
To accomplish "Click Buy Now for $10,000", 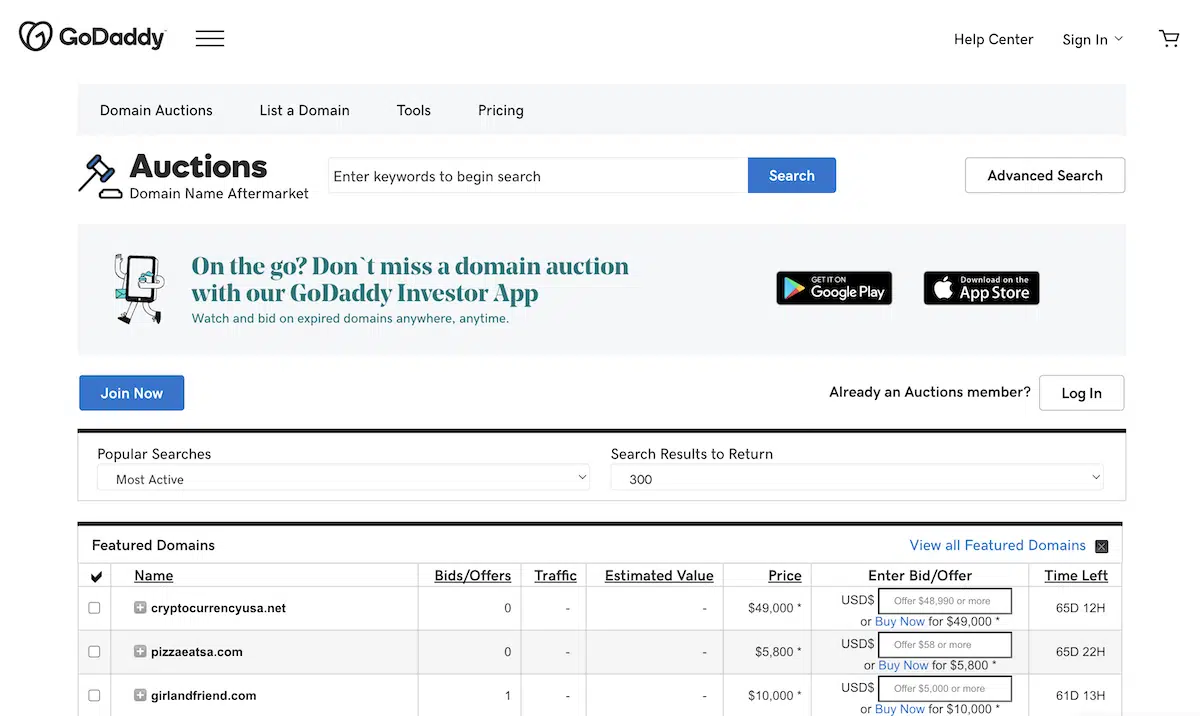I will 900,709.
